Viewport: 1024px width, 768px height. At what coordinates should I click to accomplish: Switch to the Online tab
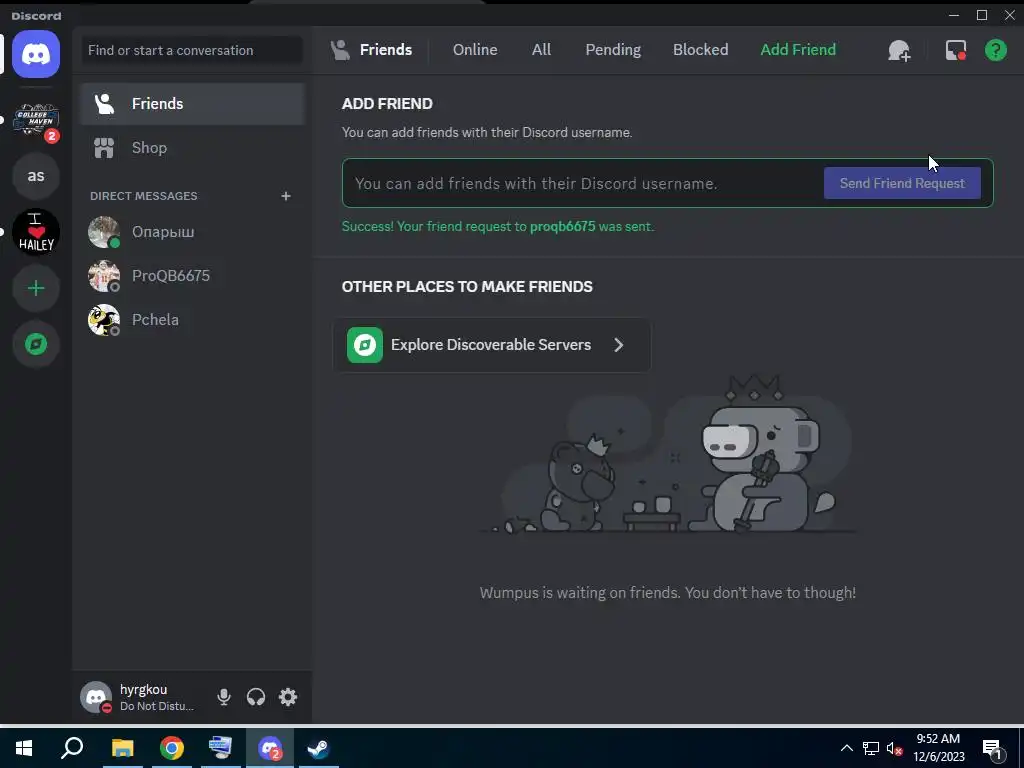[x=475, y=50]
